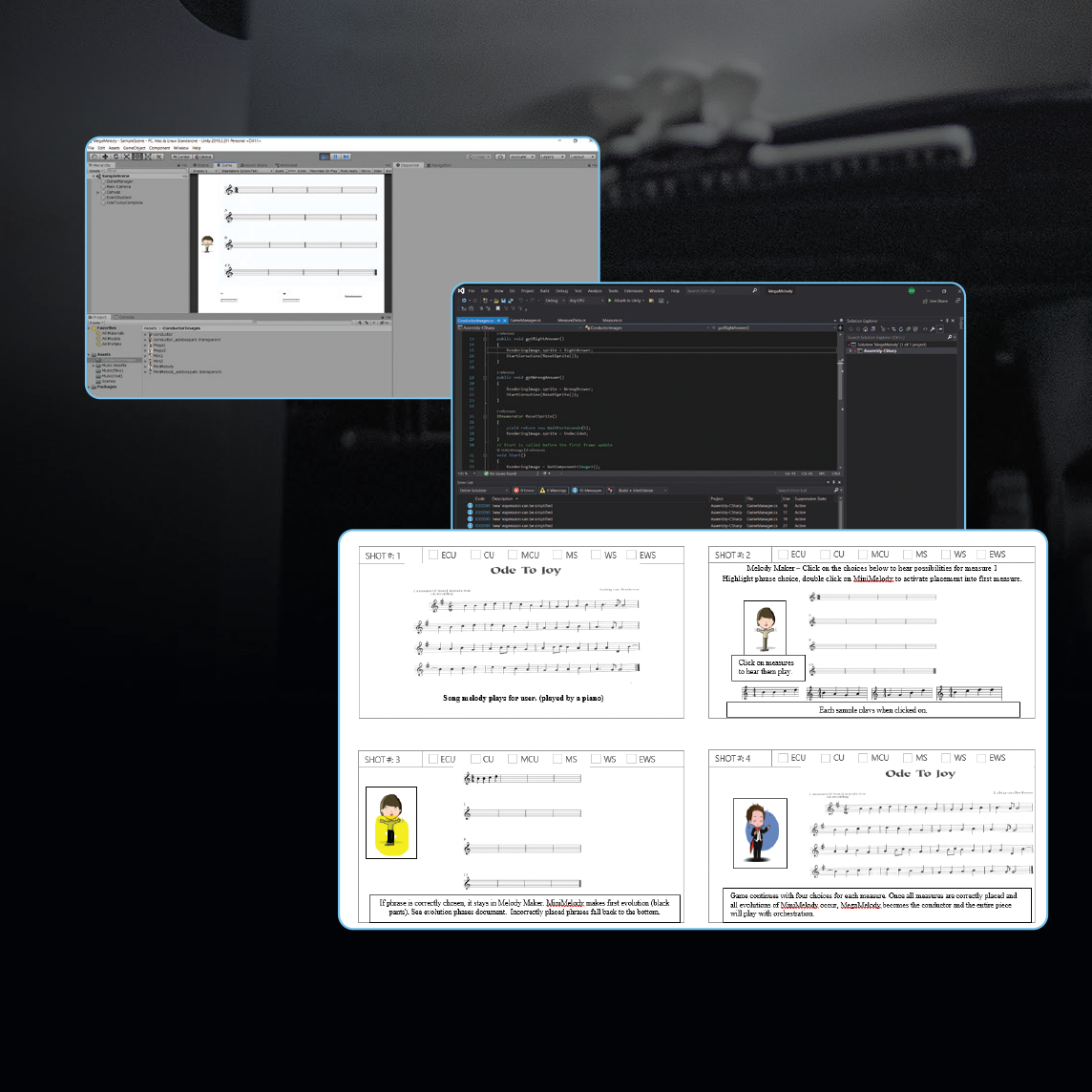
Task: Check the ECU box for Shot 1
Action: pos(433,555)
